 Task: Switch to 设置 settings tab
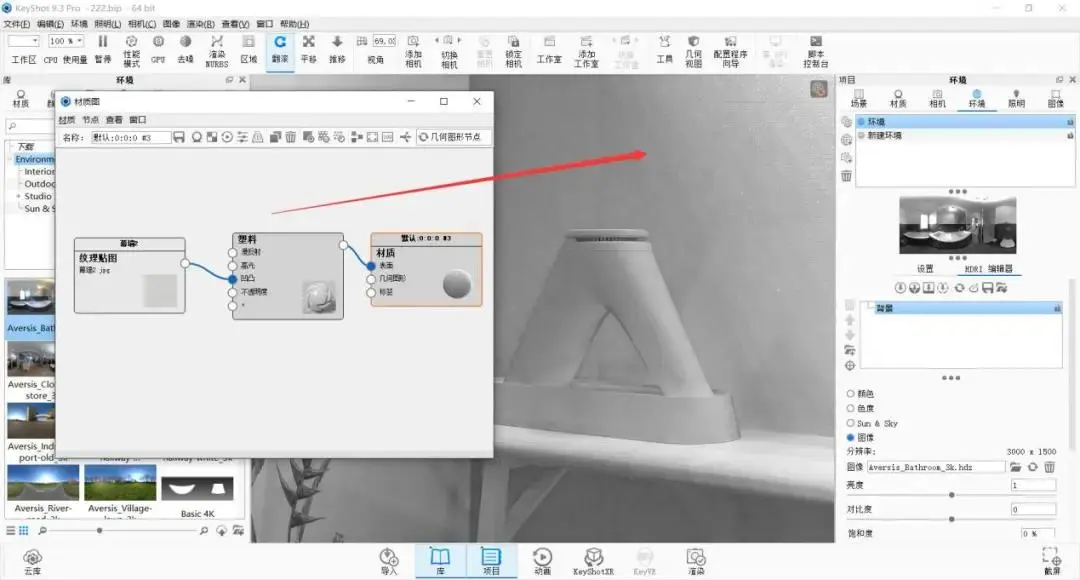925,269
